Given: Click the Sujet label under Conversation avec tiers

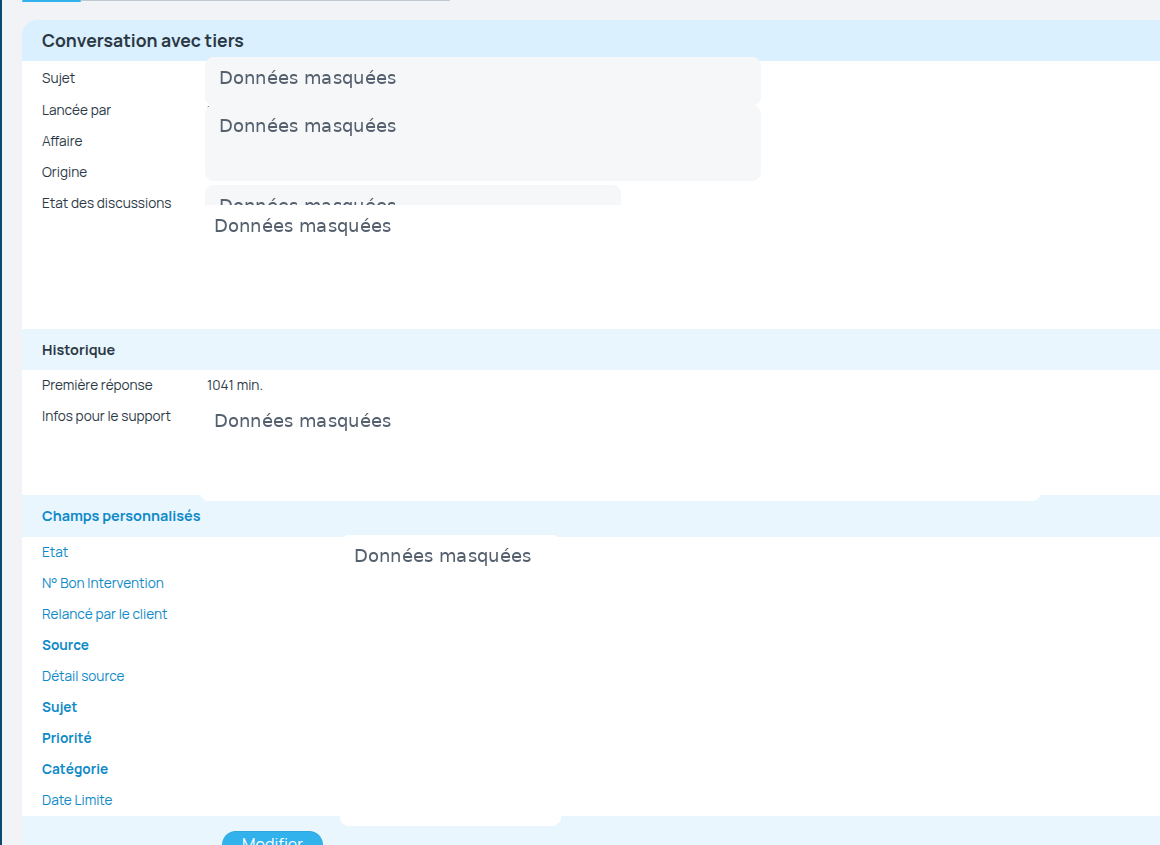Looking at the screenshot, I should tap(58, 78).
